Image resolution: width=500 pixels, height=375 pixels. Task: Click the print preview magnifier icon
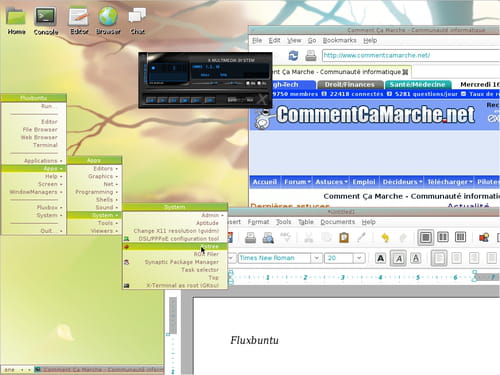(x=268, y=238)
